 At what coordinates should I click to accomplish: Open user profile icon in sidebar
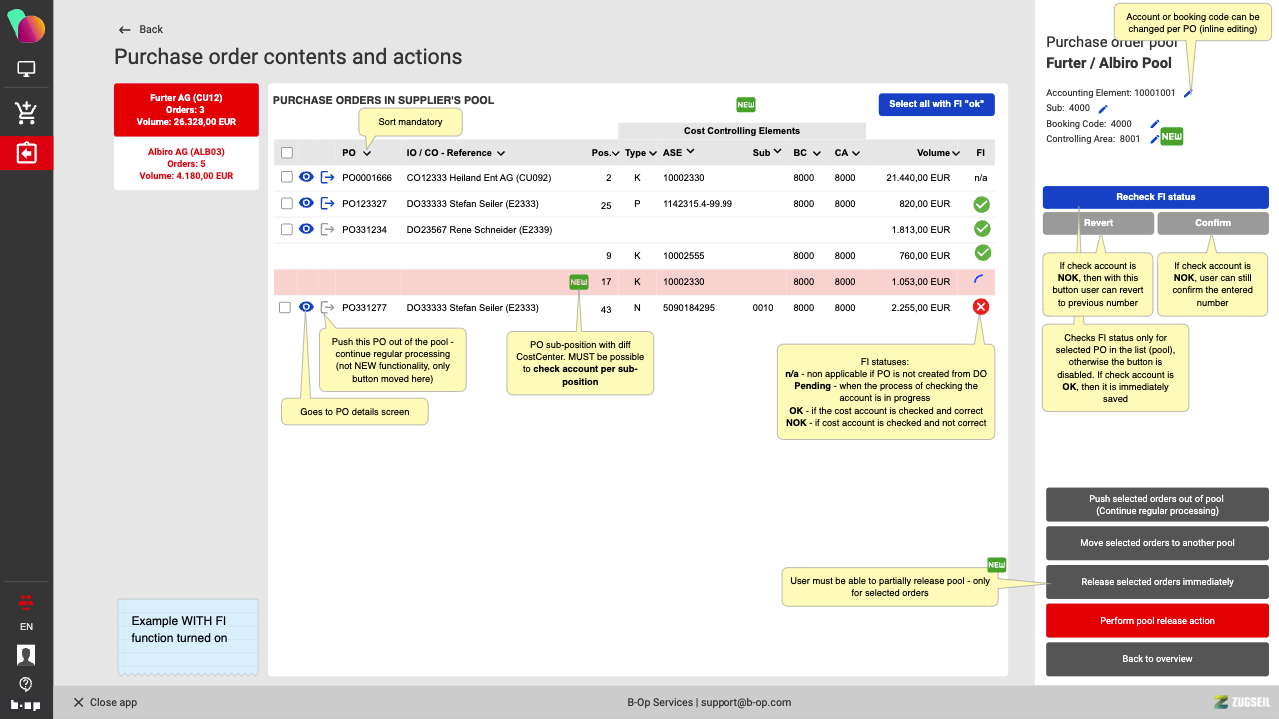pos(26,655)
